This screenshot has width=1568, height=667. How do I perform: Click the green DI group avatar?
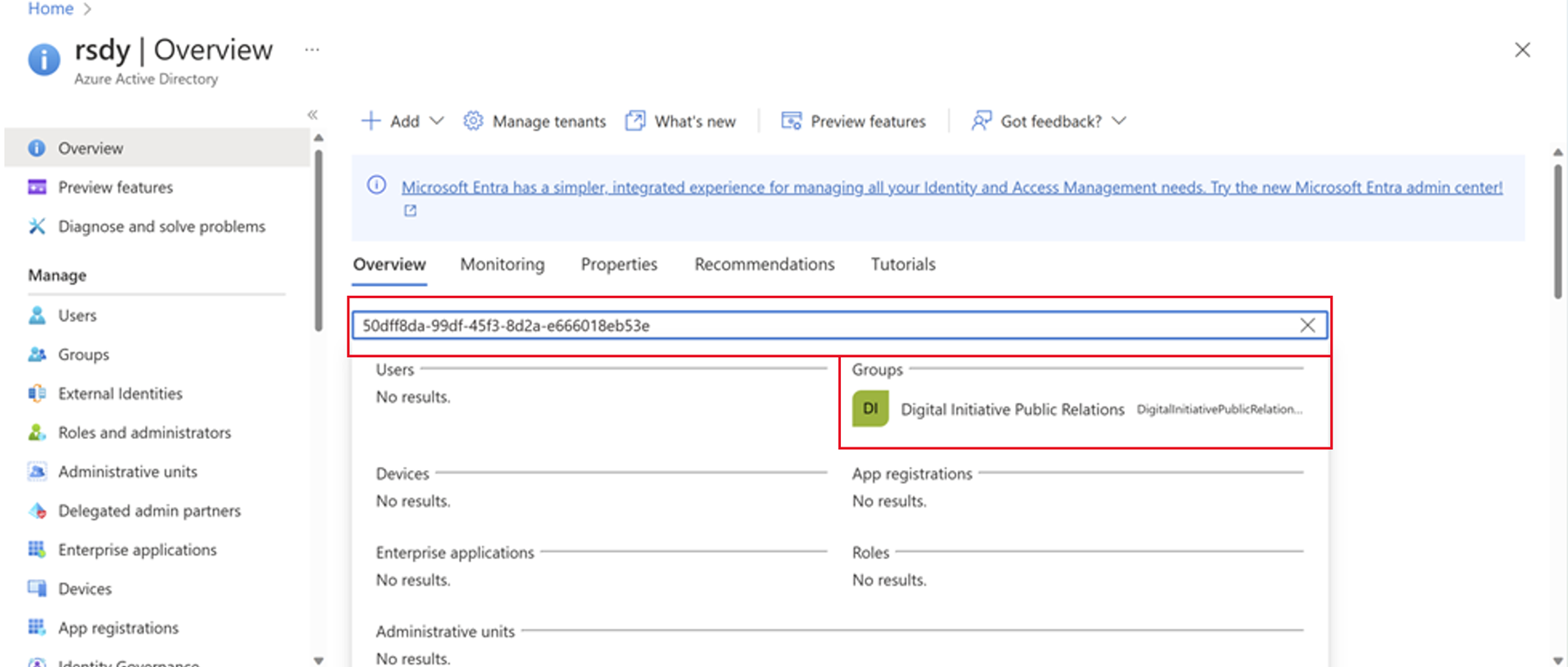[x=870, y=409]
